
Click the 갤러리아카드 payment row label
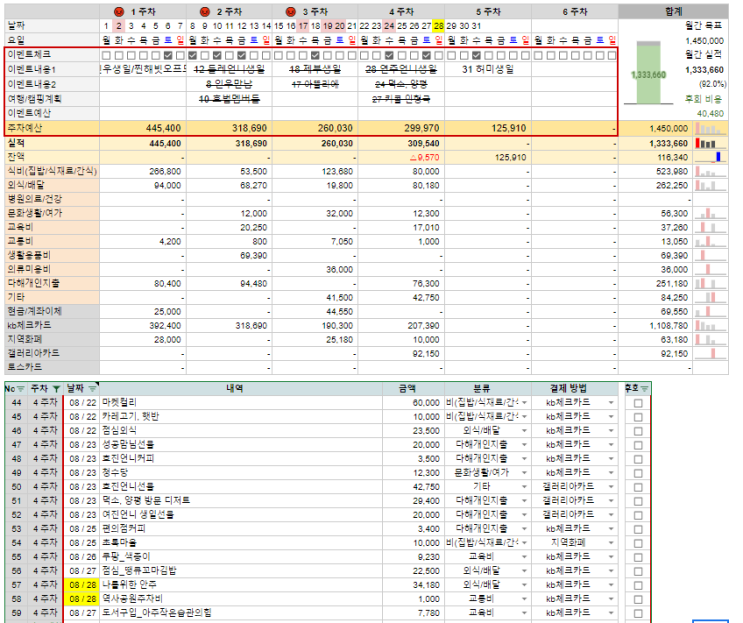pyautogui.click(x=52, y=353)
